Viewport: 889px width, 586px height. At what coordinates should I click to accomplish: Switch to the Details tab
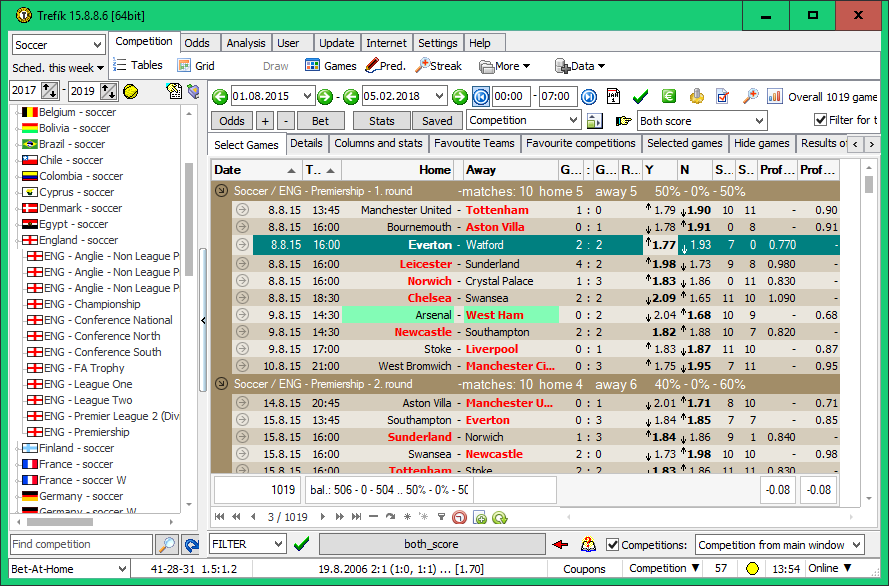click(x=306, y=143)
